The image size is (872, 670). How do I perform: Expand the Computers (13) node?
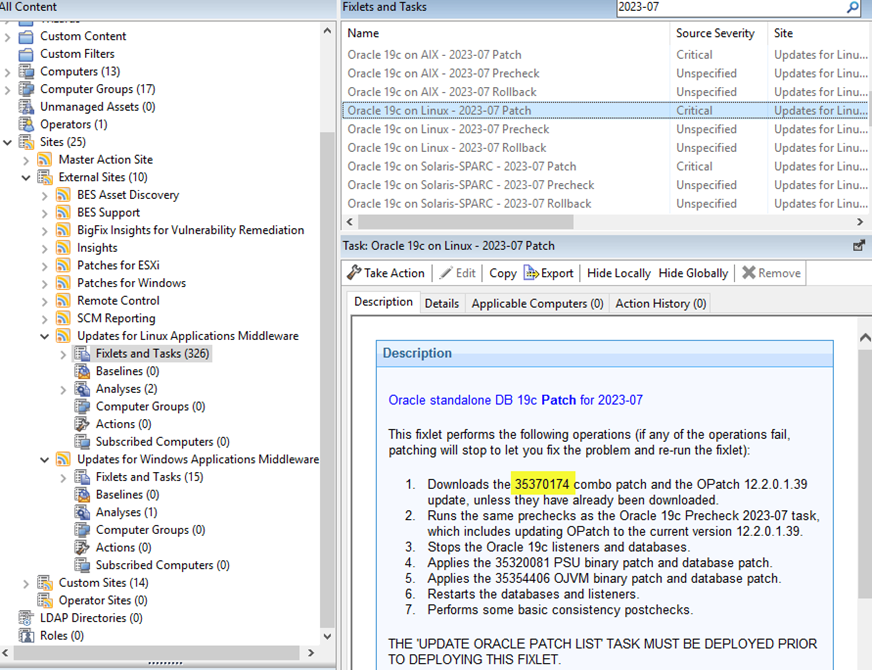[8, 72]
